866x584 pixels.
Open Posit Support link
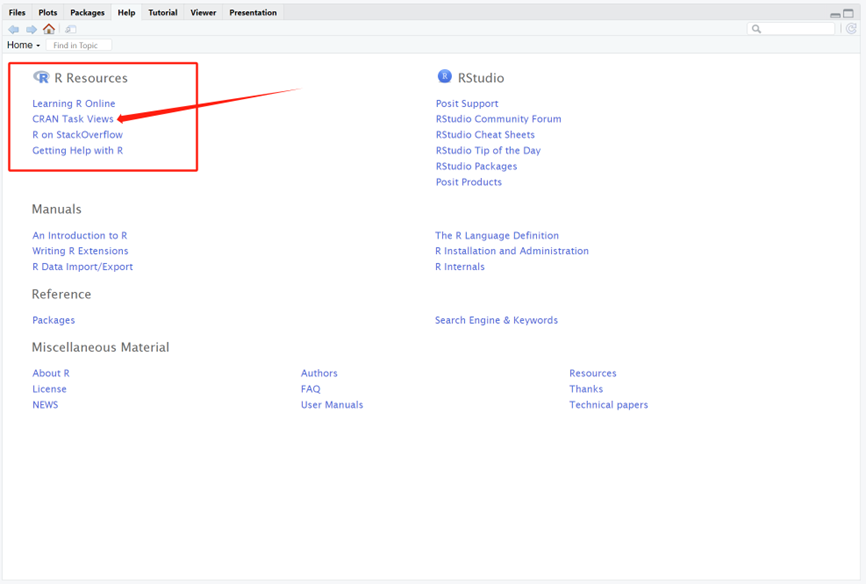tap(467, 103)
